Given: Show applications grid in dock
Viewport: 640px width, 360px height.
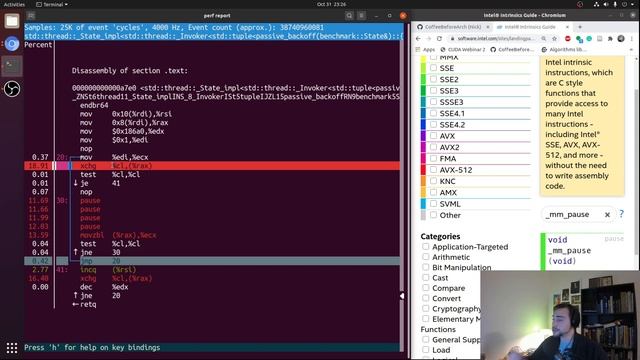Looking at the screenshot, I should coord(12,348).
